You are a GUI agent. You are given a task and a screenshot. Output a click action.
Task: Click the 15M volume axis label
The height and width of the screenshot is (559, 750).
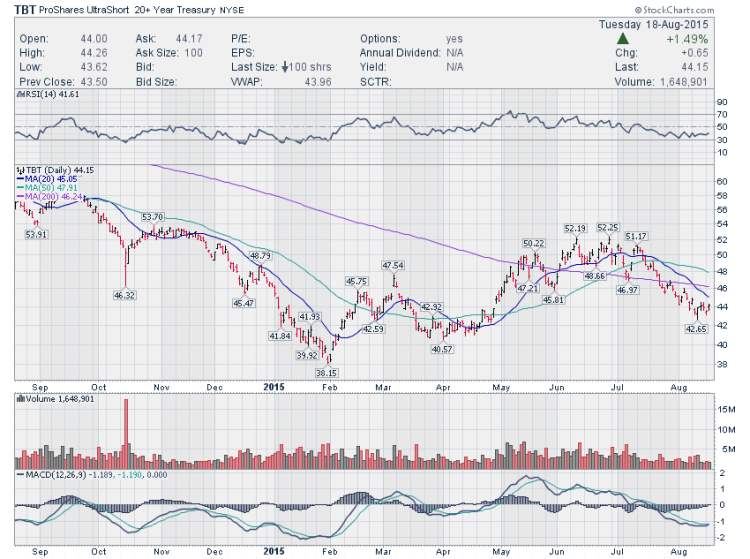(727, 409)
